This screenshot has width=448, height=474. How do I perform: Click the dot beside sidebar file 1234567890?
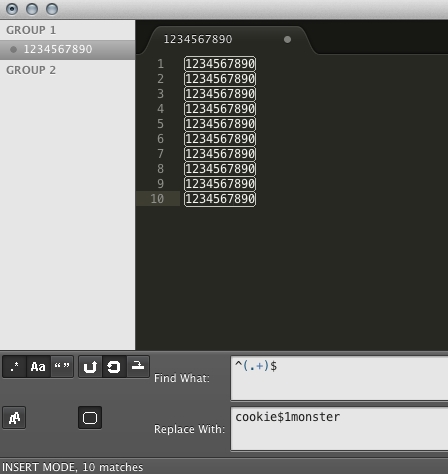click(x=13, y=50)
